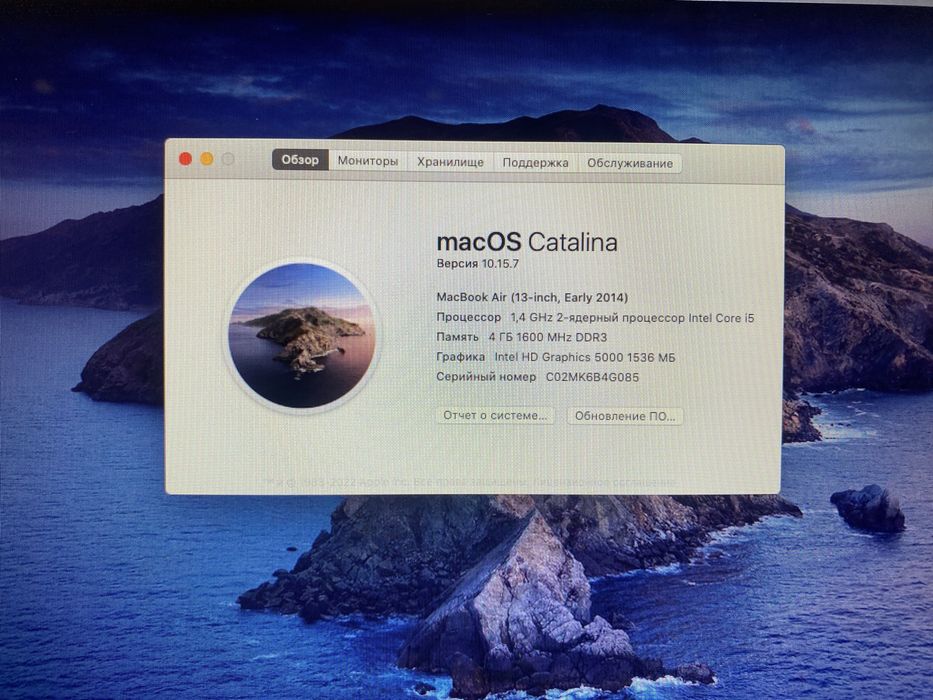
Task: Click the macOS Catalina round island icon
Action: (x=302, y=336)
